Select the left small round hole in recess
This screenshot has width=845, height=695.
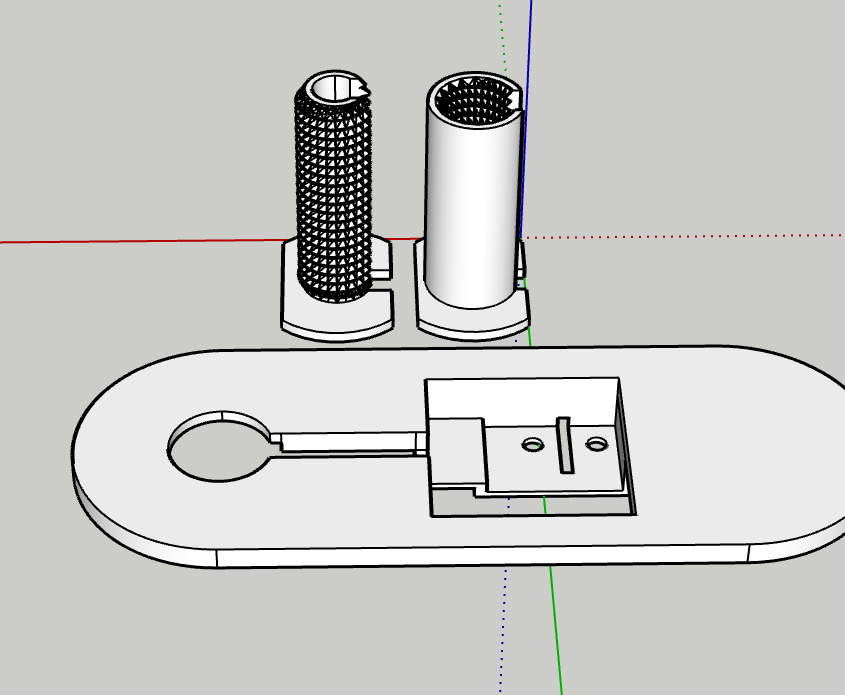point(533,445)
